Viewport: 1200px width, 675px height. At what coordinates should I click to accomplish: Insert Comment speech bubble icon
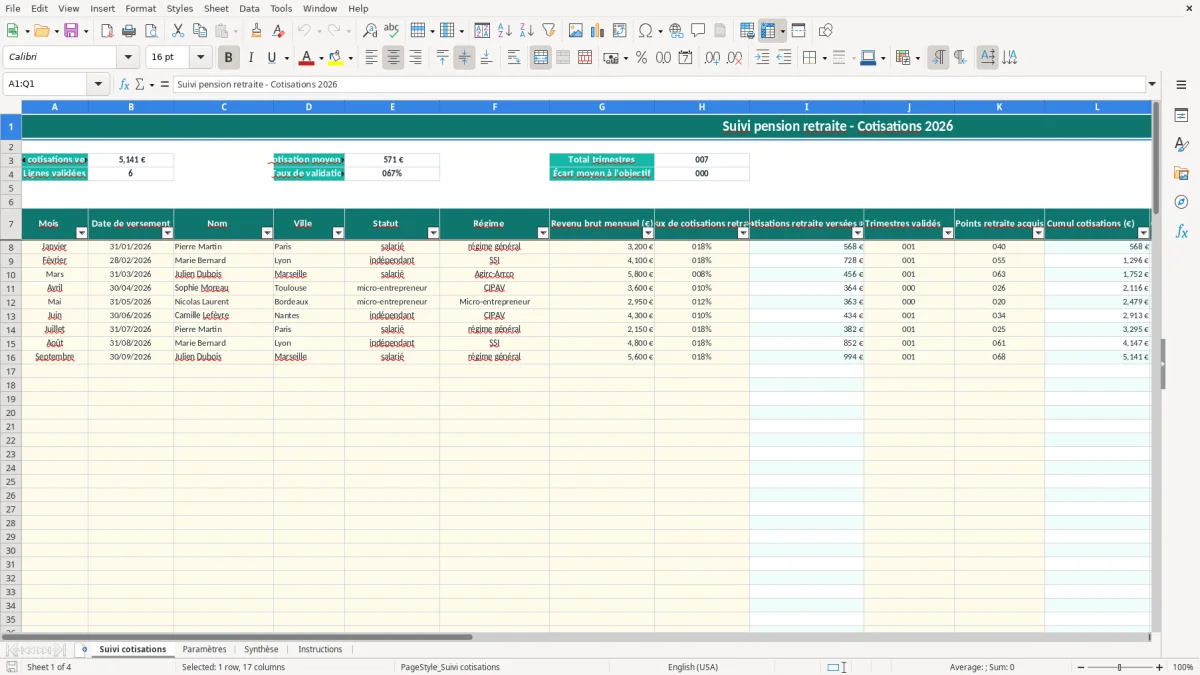698,31
